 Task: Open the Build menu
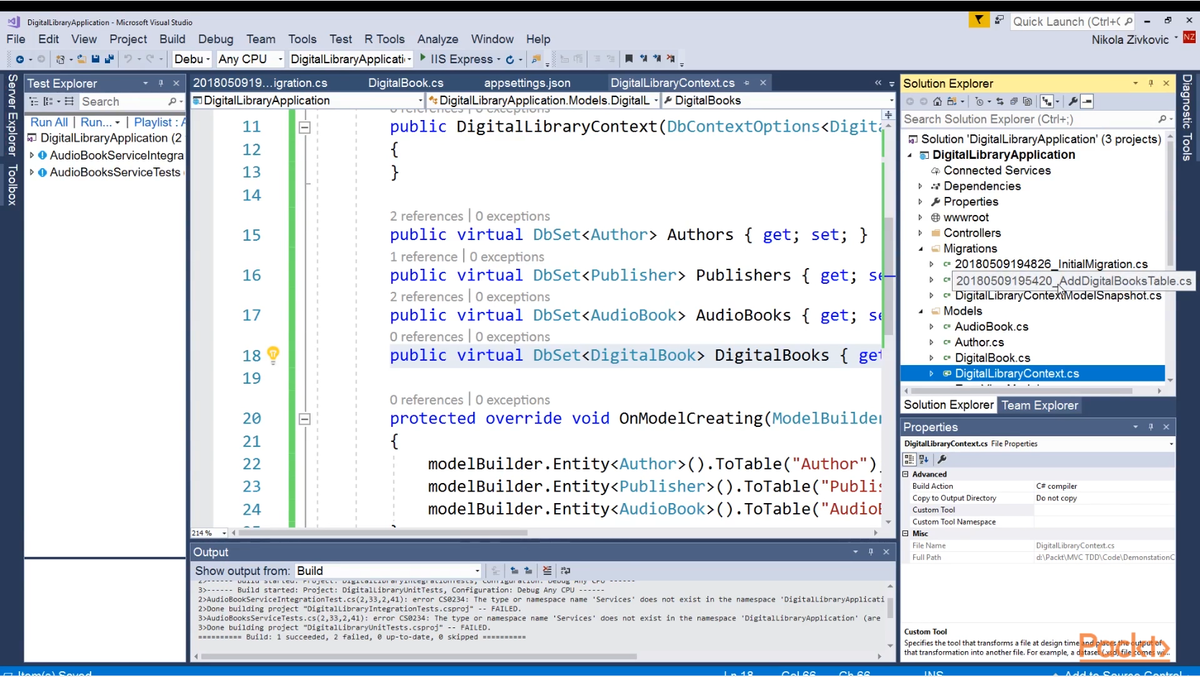(172, 39)
